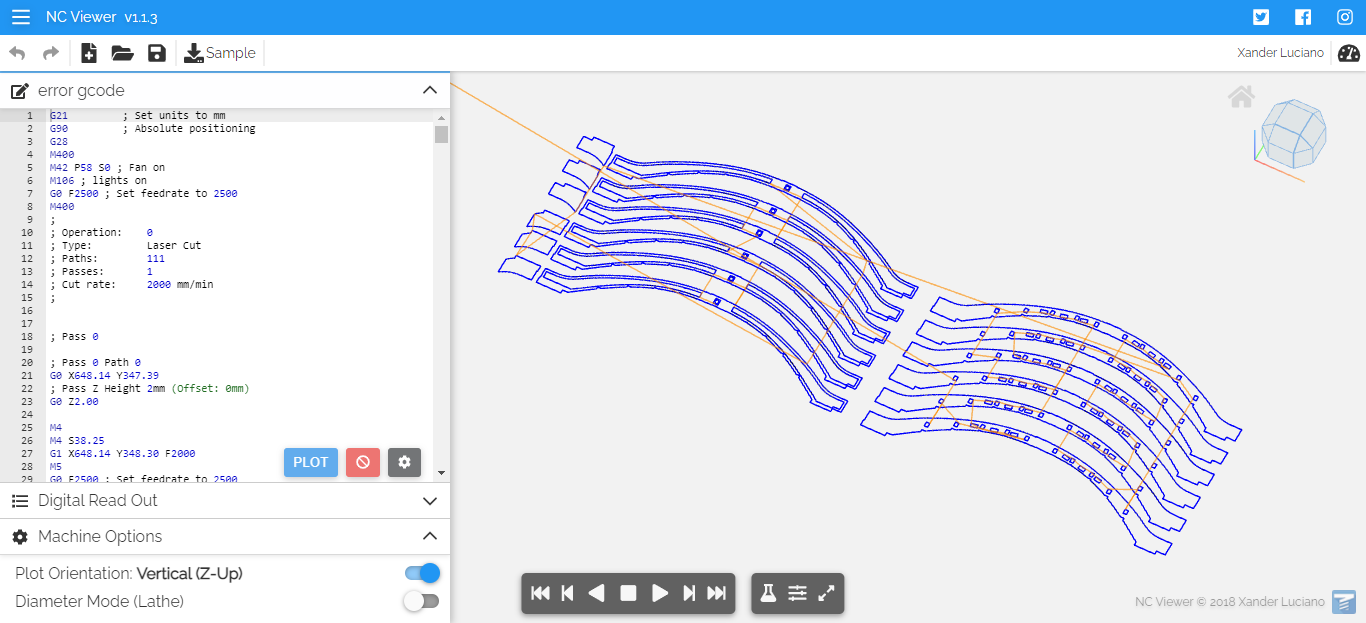
Task: Open a file with folder icon
Action: pos(122,53)
